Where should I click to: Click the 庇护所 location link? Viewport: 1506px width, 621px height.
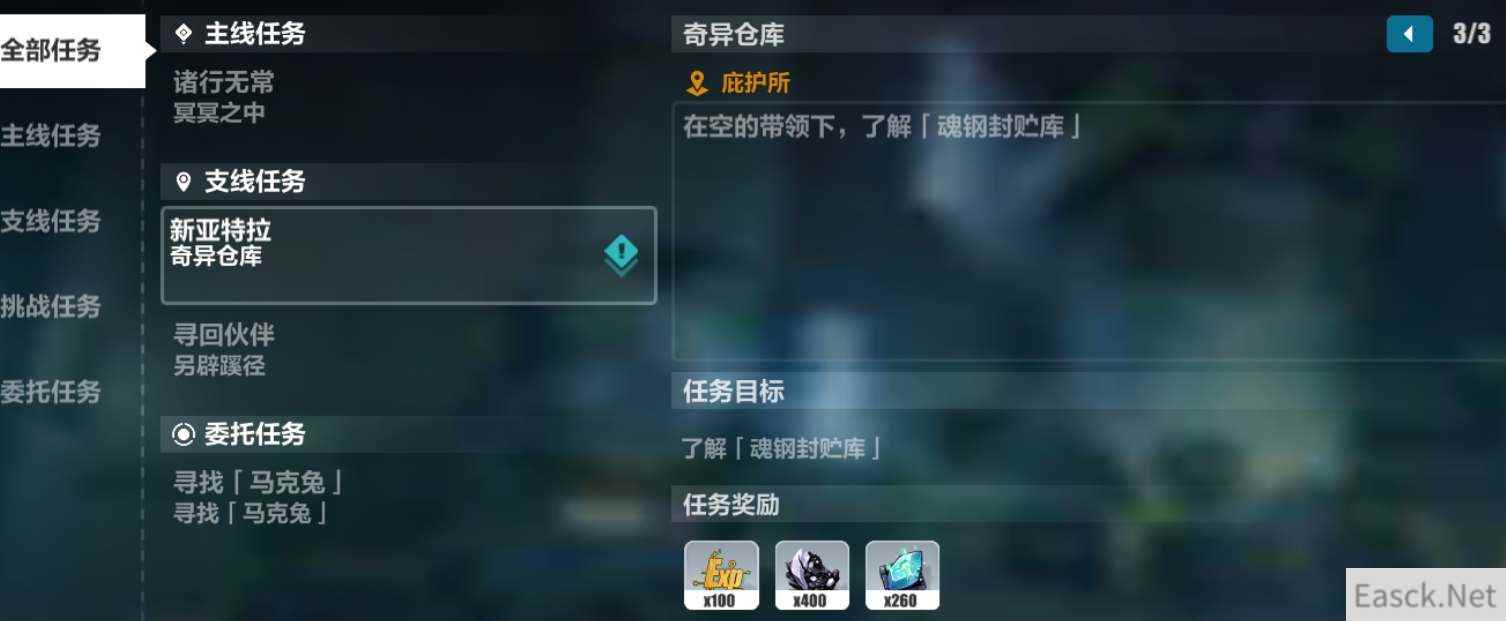pyautogui.click(x=755, y=83)
